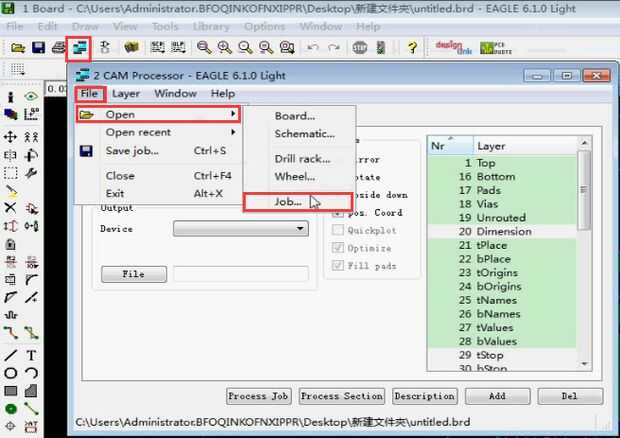Image resolution: width=620 pixels, height=438 pixels.
Task: Open the Use library book icon
Action: pyautogui.click(x=131, y=47)
